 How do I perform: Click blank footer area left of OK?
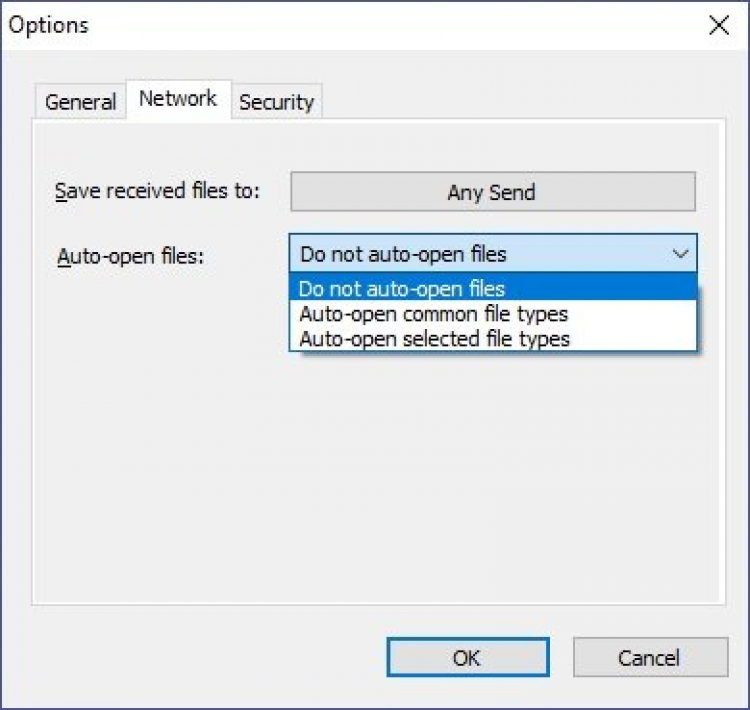200,657
